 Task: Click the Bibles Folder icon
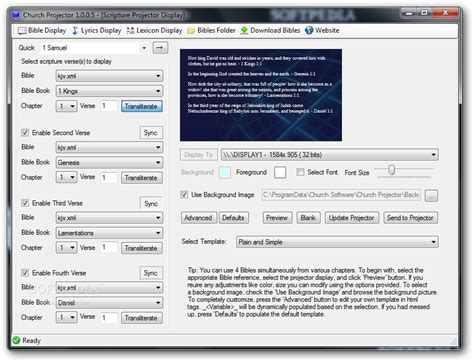click(191, 31)
